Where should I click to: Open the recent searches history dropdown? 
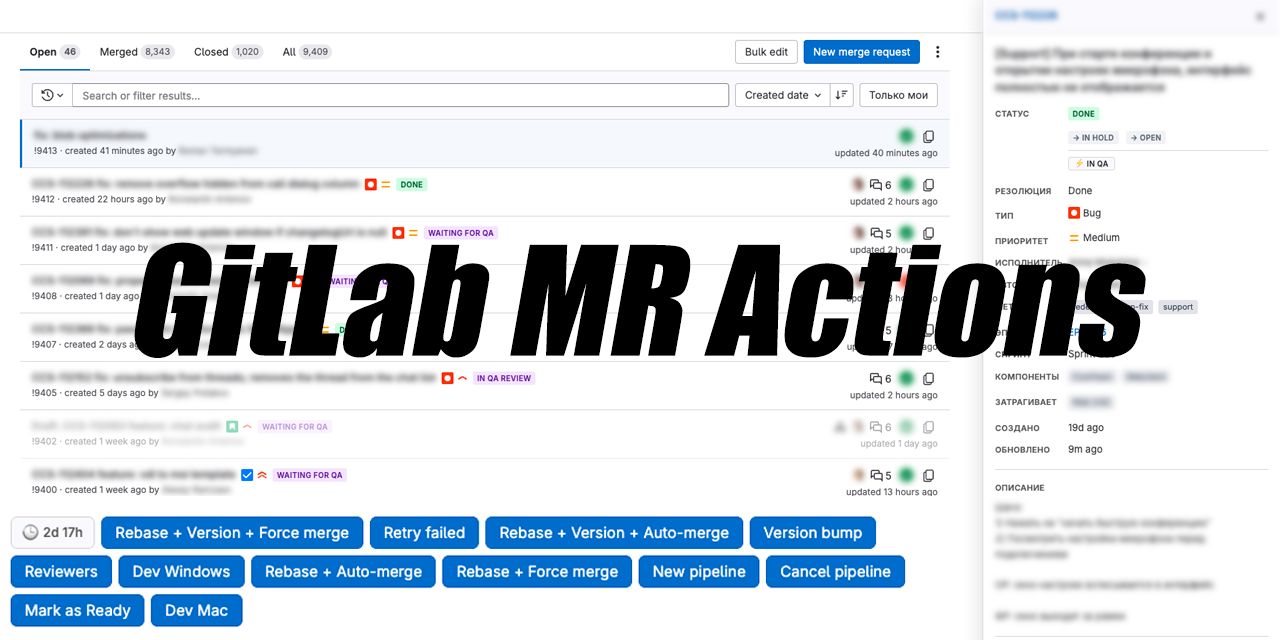pyautogui.click(x=52, y=95)
